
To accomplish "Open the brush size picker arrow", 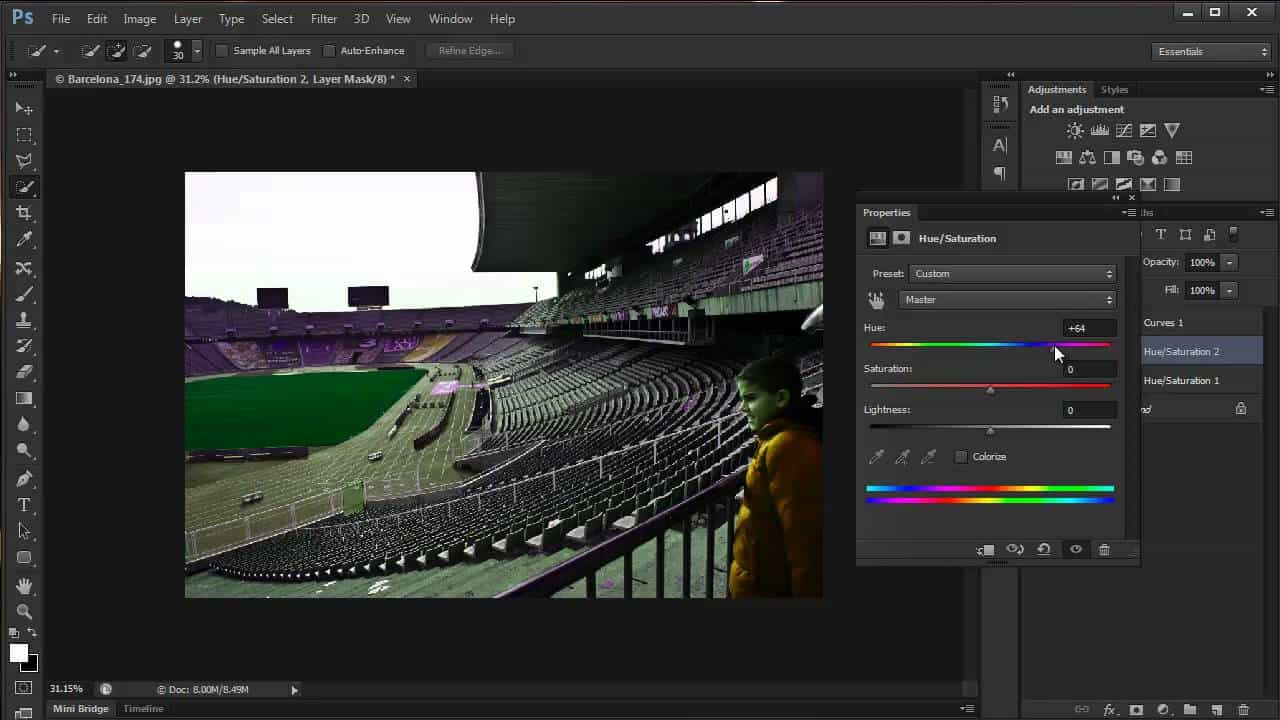I will point(197,51).
